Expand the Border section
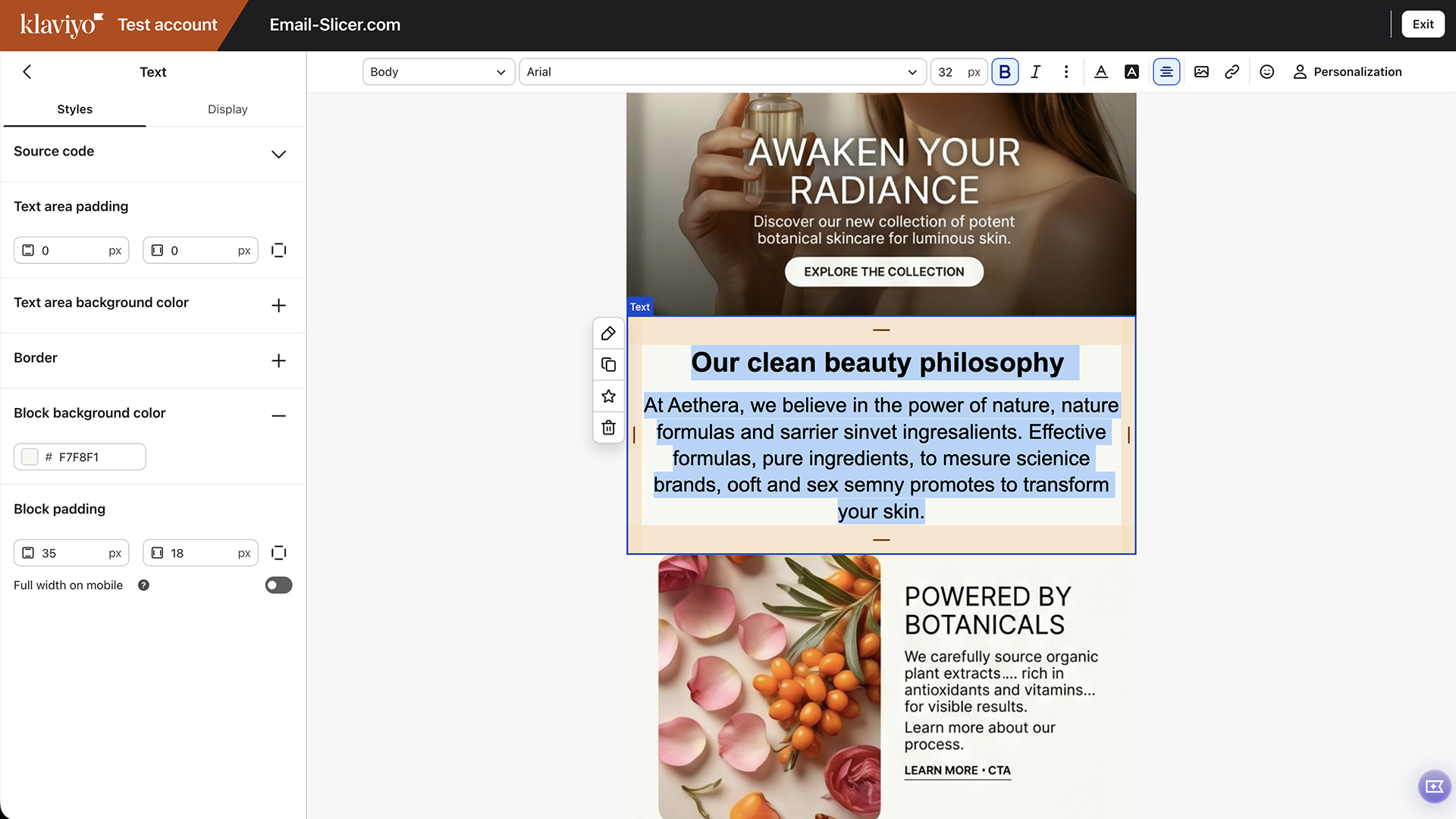Screen dimensions: 1456x819 pos(279,360)
